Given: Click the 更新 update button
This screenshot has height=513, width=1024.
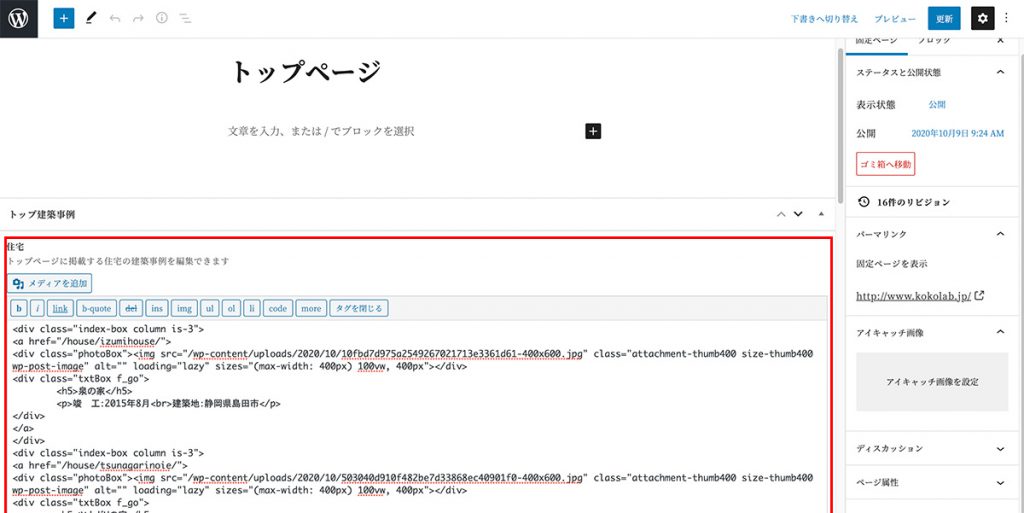Looking at the screenshot, I should click(x=943, y=18).
